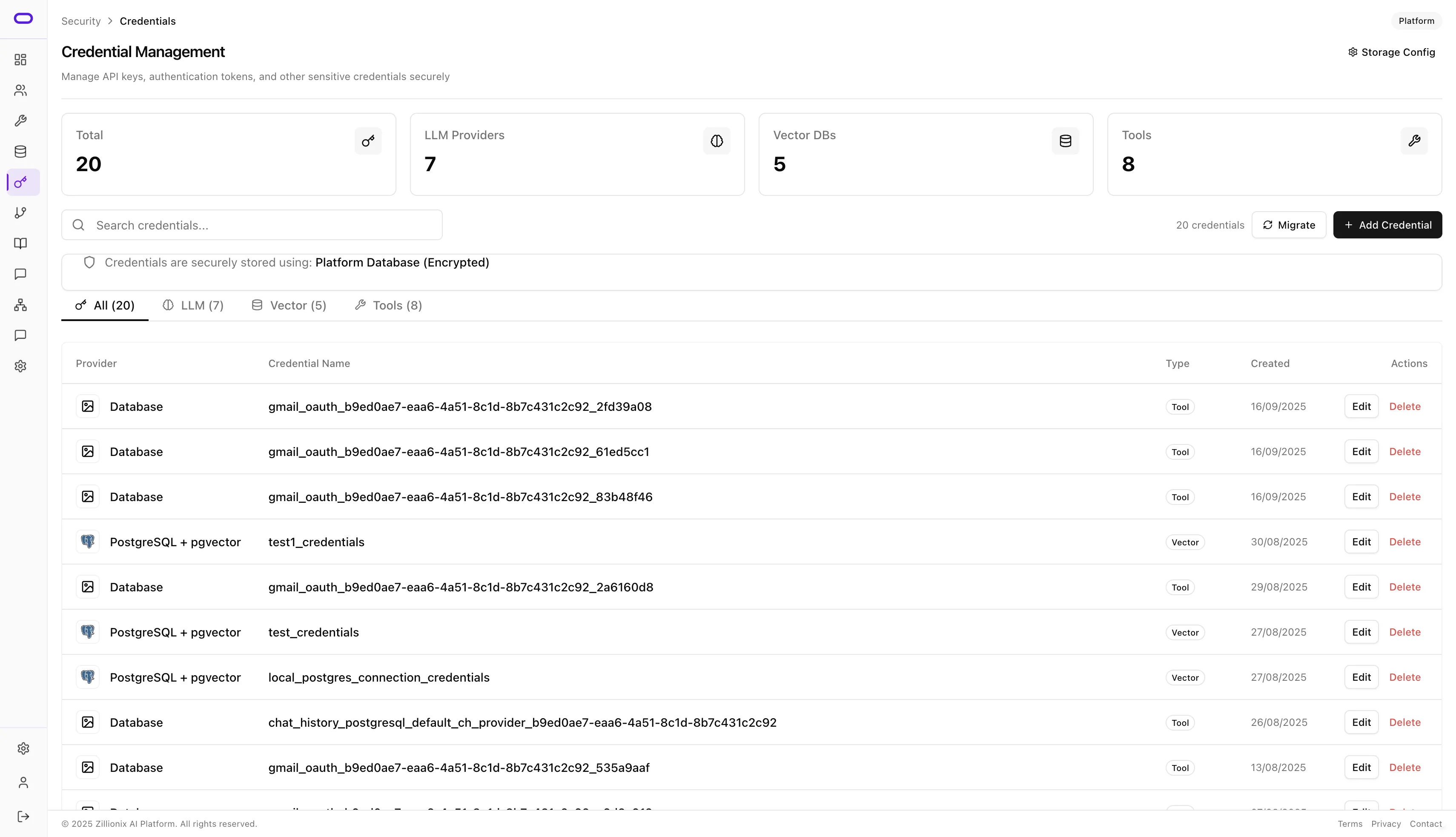
Task: Select the users icon in the sidebar
Action: (21, 90)
